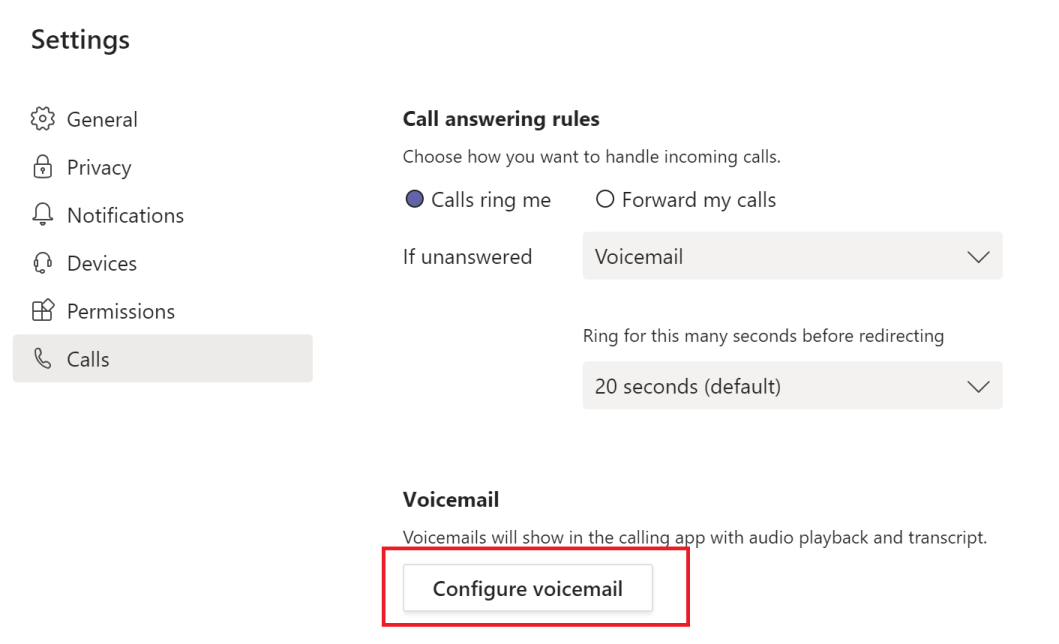Click the Permissions icon in sidebar

click(42, 311)
